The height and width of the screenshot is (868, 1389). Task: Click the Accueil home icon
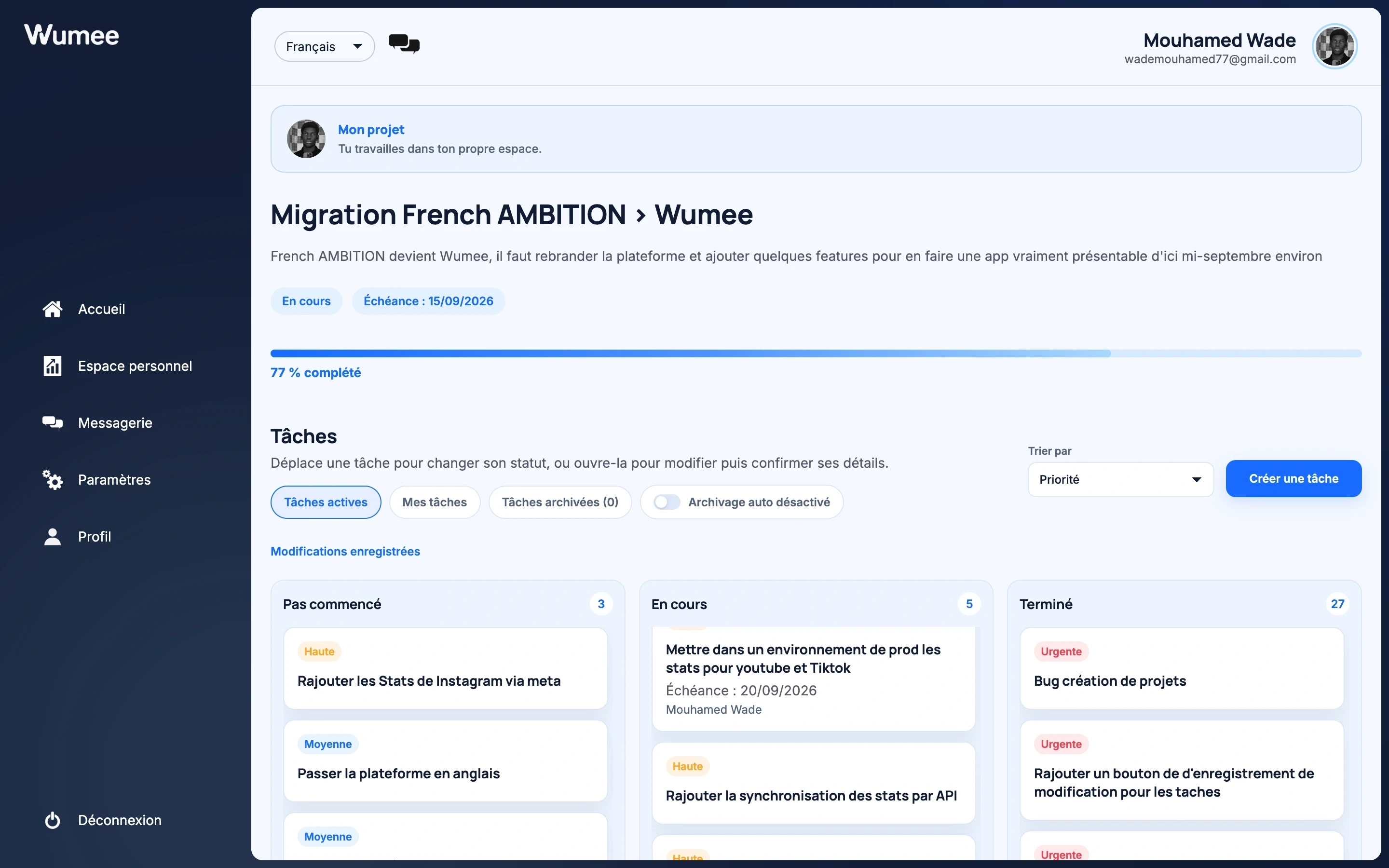(52, 309)
